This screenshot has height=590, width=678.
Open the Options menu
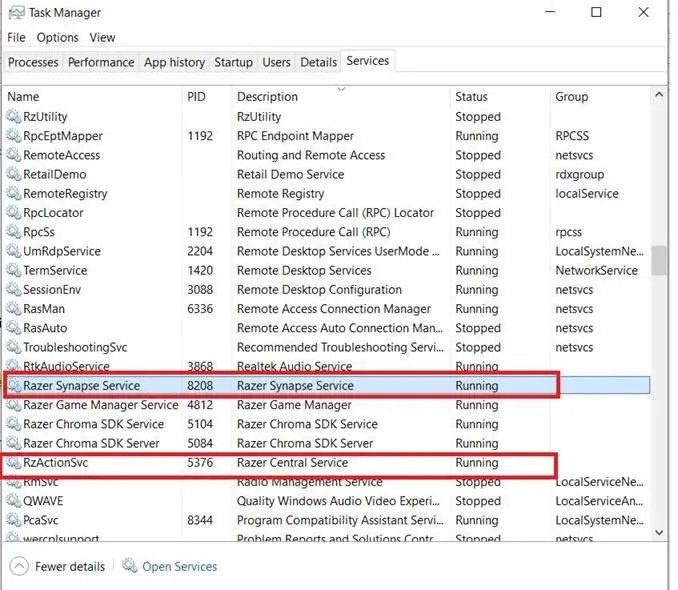[x=57, y=37]
